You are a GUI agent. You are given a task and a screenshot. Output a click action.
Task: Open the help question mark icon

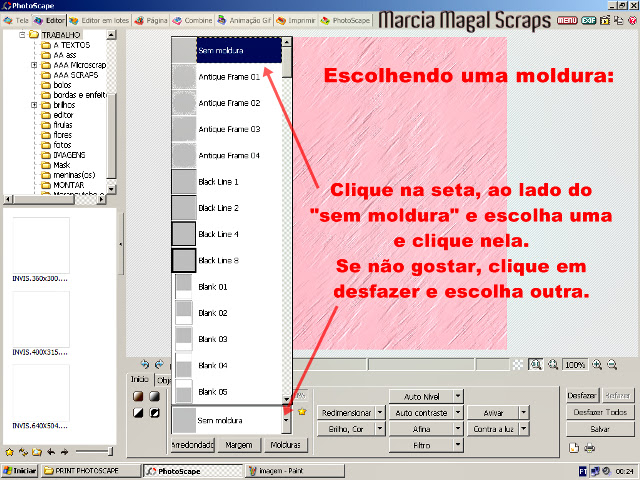(633, 20)
